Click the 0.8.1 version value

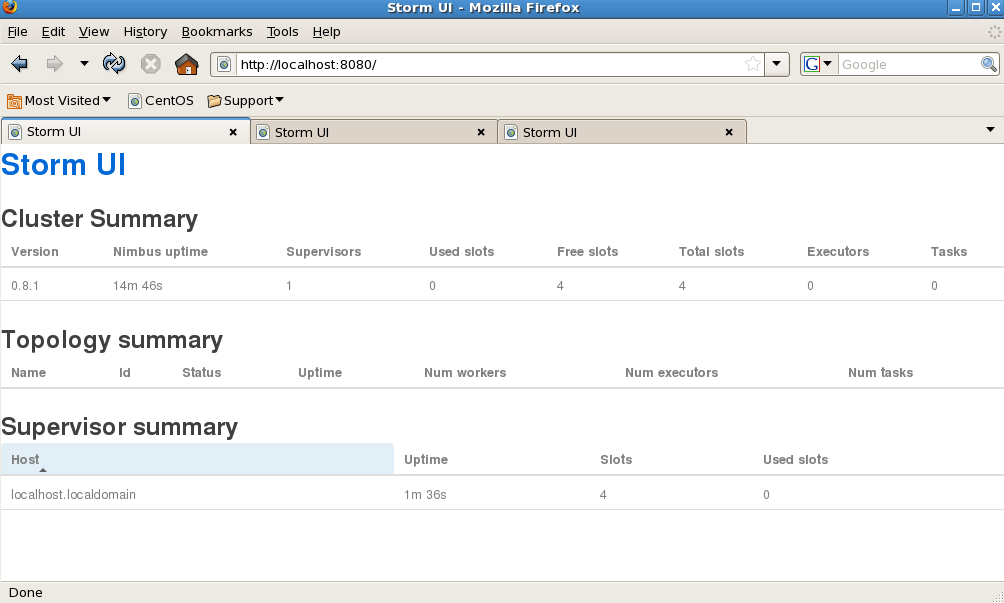coord(25,285)
